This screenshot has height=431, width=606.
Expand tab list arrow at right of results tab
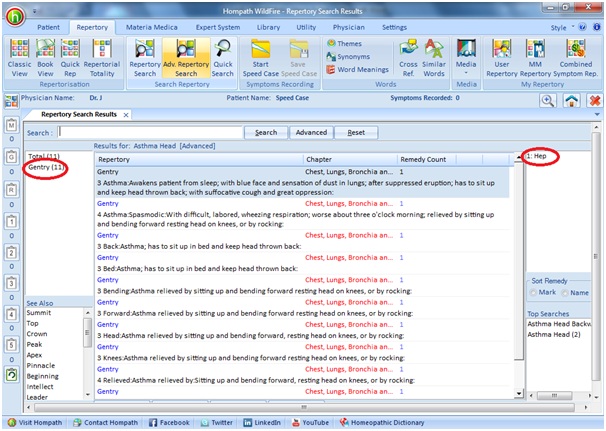tap(597, 115)
